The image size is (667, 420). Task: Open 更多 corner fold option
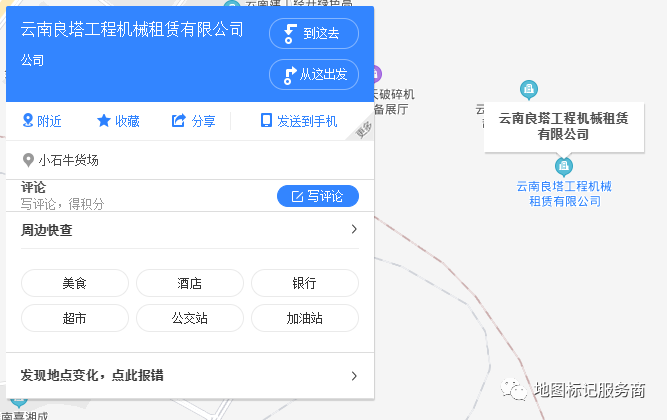[x=364, y=130]
